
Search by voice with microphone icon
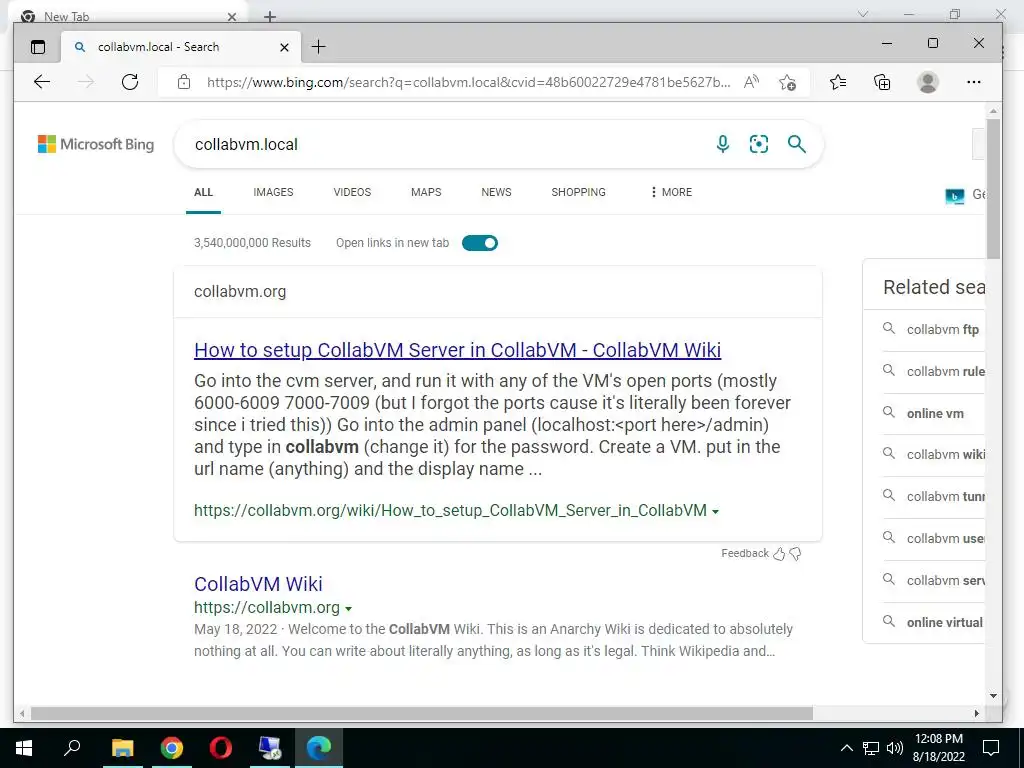(722, 144)
